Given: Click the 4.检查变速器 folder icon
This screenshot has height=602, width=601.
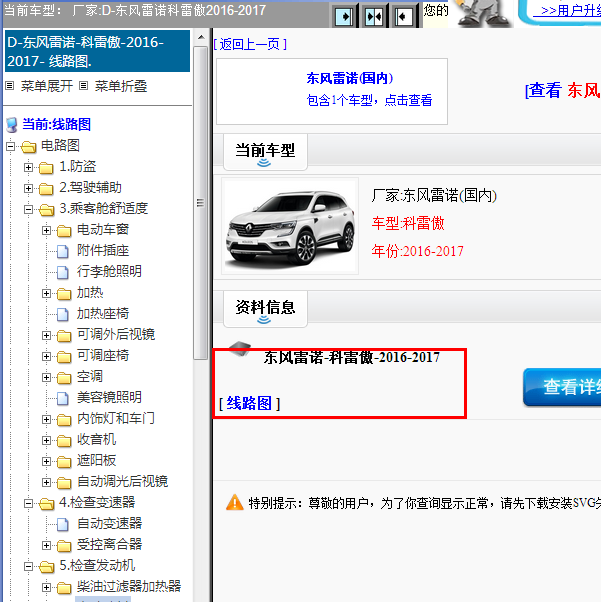Looking at the screenshot, I should coord(46,504).
